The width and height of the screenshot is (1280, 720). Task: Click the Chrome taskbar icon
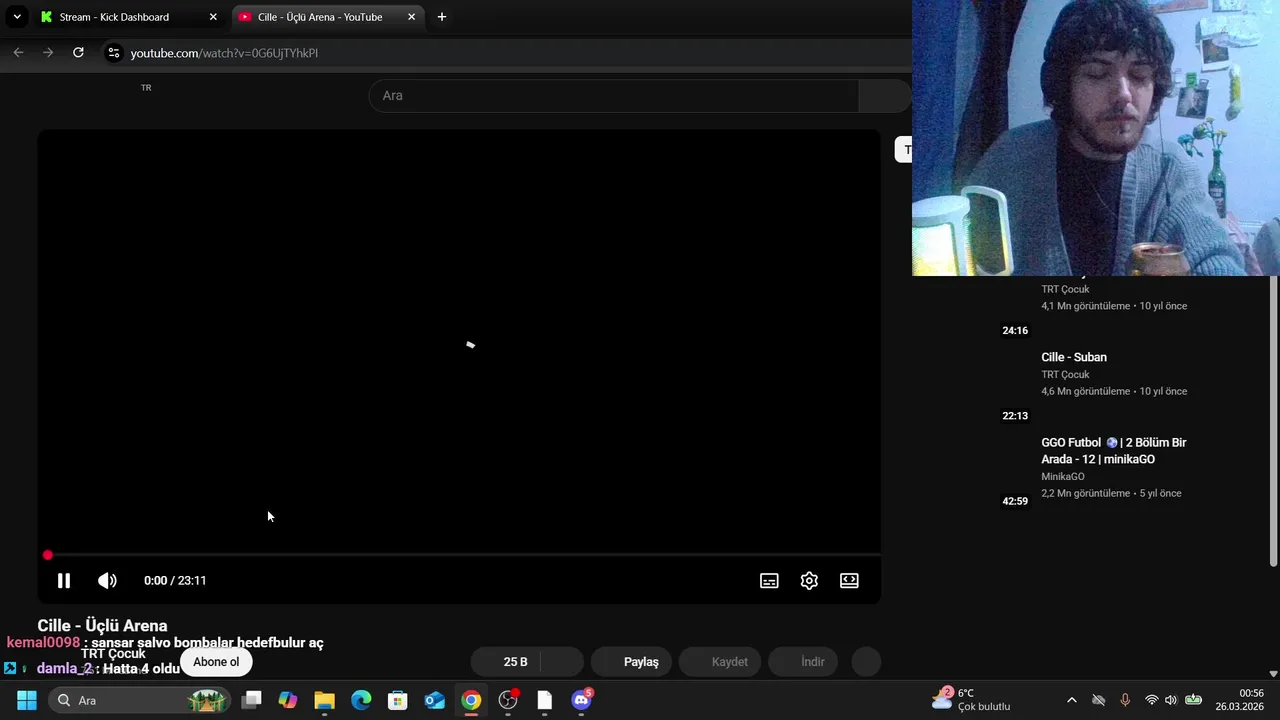click(x=471, y=700)
